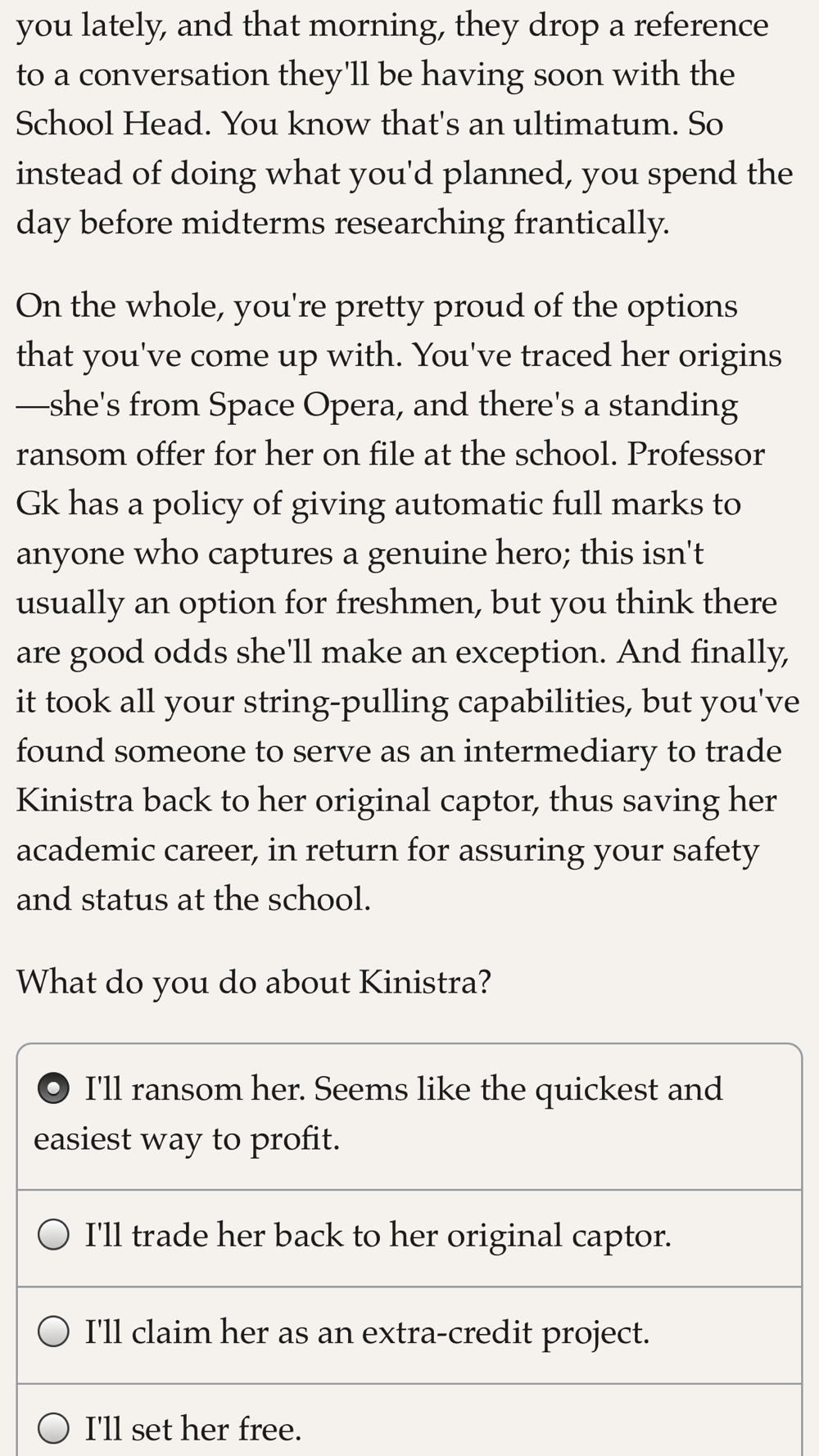Click the "I'll claim her as an extra-credit project" label
819x1456 pixels.
pyautogui.click(x=368, y=1332)
